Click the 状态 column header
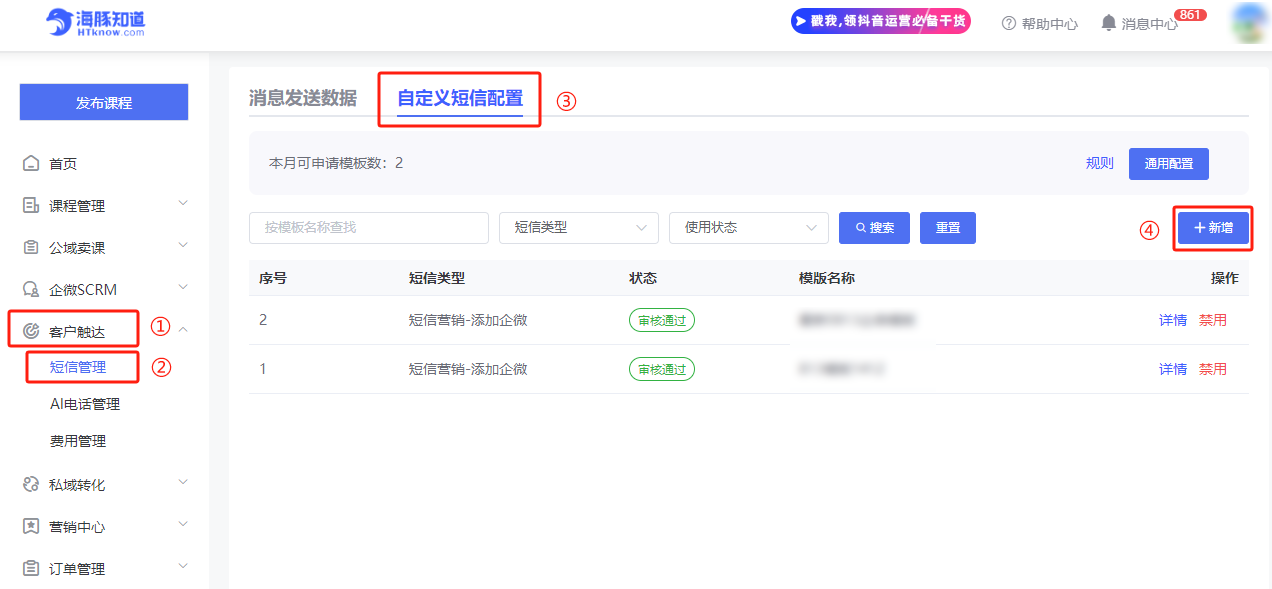This screenshot has width=1272, height=589. pyautogui.click(x=643, y=278)
